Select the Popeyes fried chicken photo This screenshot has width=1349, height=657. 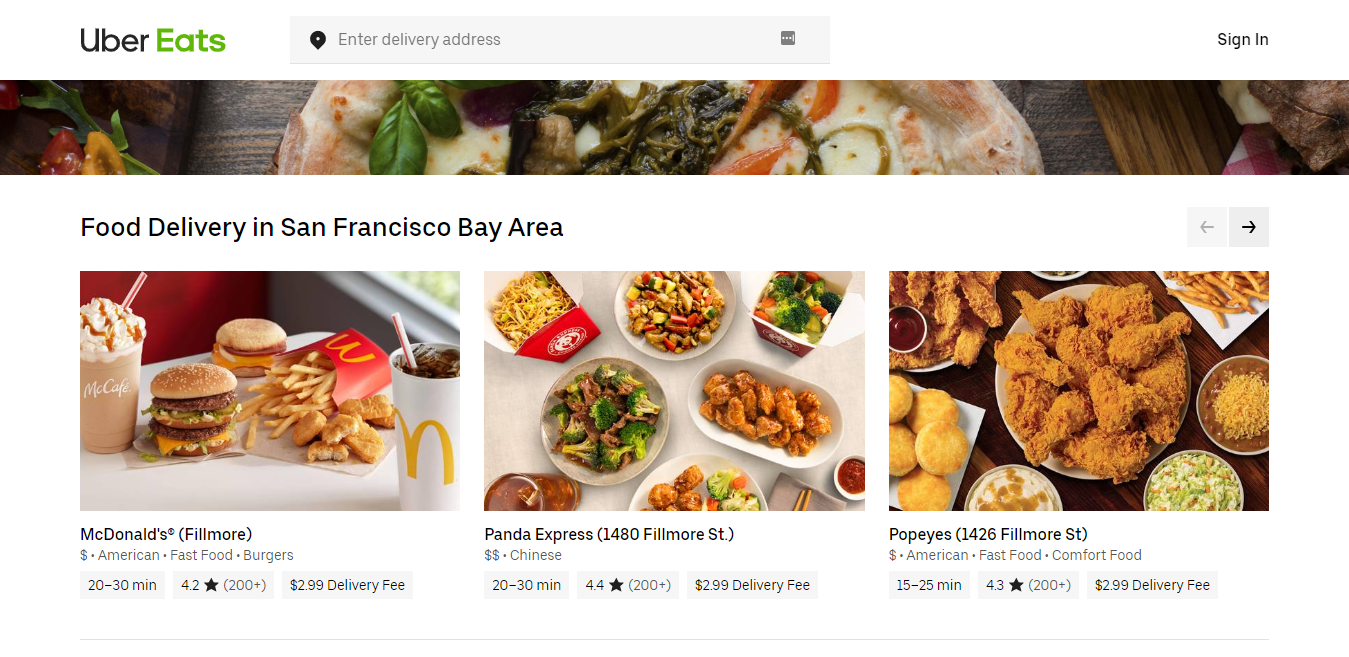tap(1078, 391)
